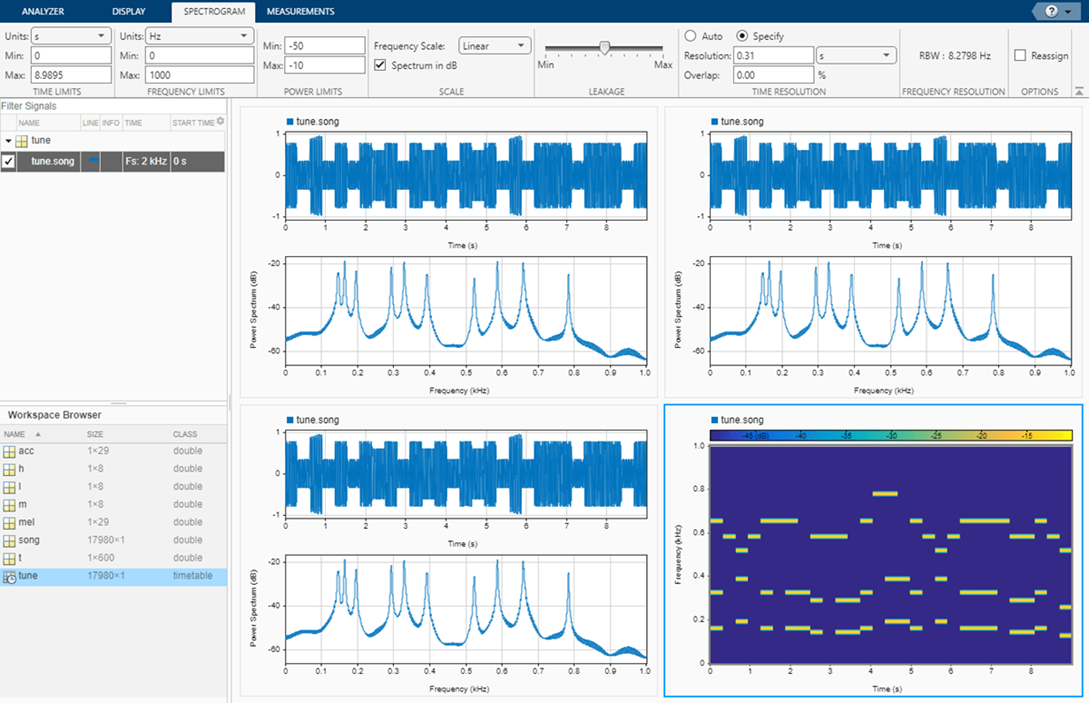Viewport: 1089px width, 703px height.
Task: Switch to the ANALYZER tab
Action: pos(43,11)
